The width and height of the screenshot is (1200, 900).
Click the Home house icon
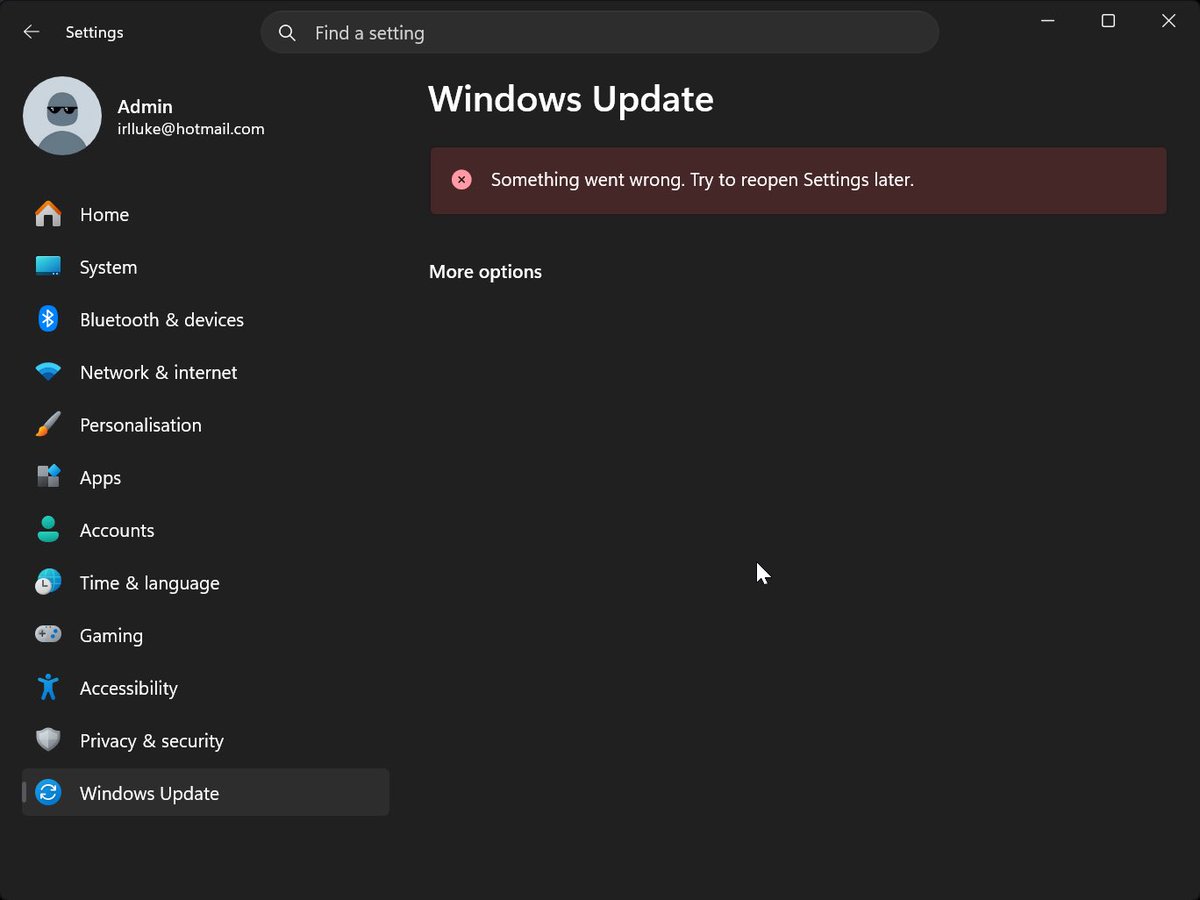[x=48, y=214]
